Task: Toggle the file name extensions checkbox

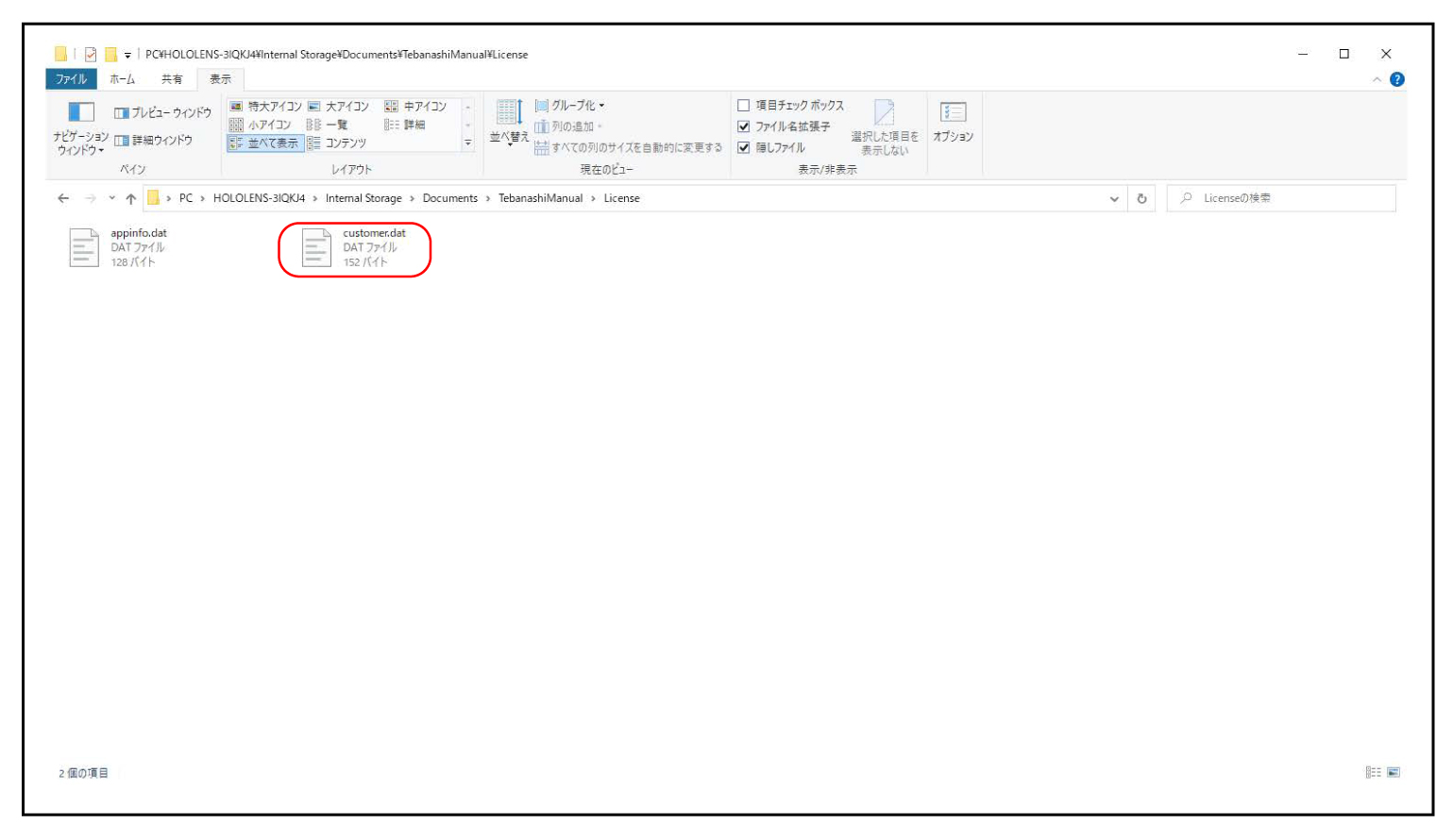Action: click(744, 126)
